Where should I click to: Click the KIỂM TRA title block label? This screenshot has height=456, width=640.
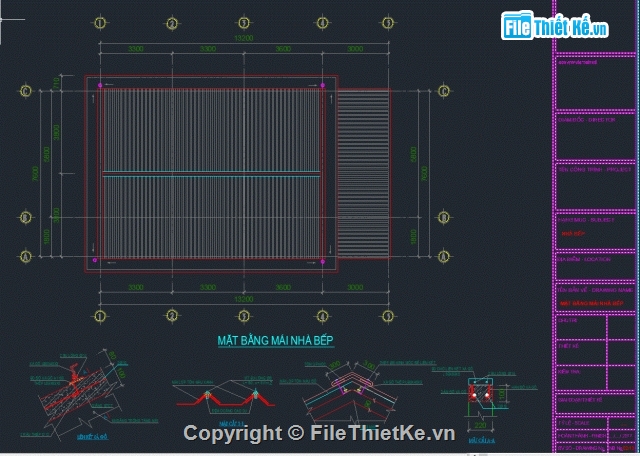(x=568, y=372)
